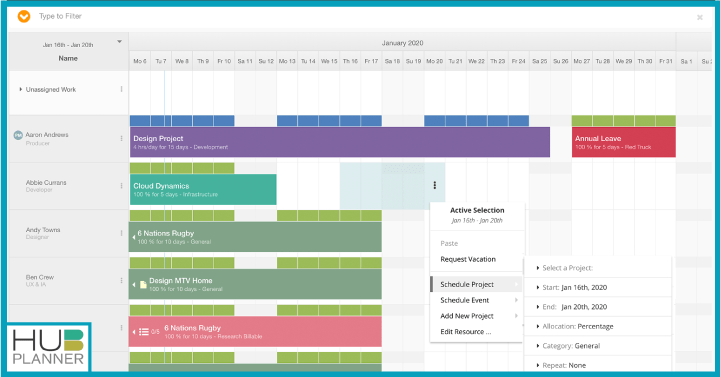
Task: Select the red Annual Leave booking
Action: 624,142
